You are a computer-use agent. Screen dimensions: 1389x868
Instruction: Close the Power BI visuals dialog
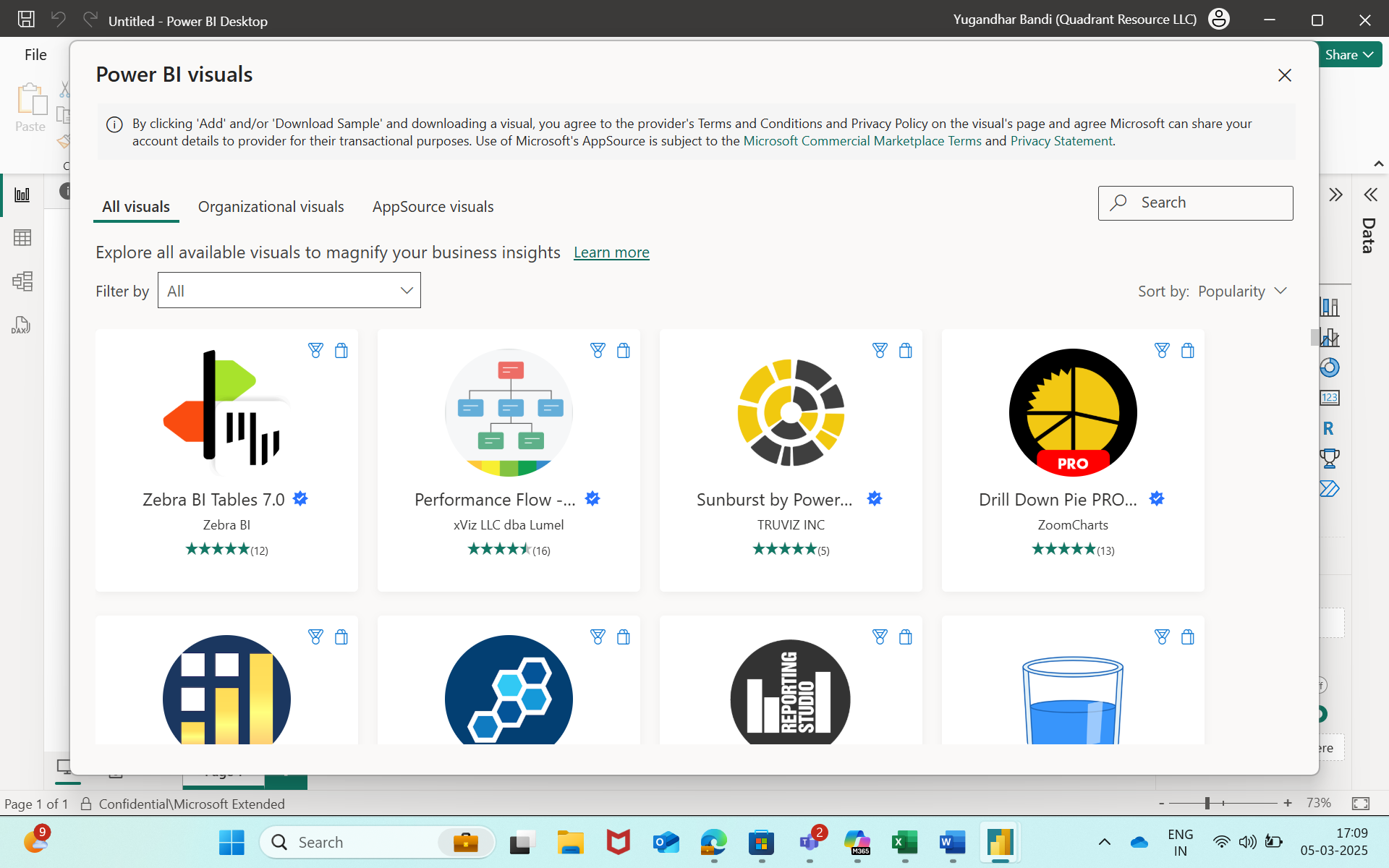[1285, 75]
